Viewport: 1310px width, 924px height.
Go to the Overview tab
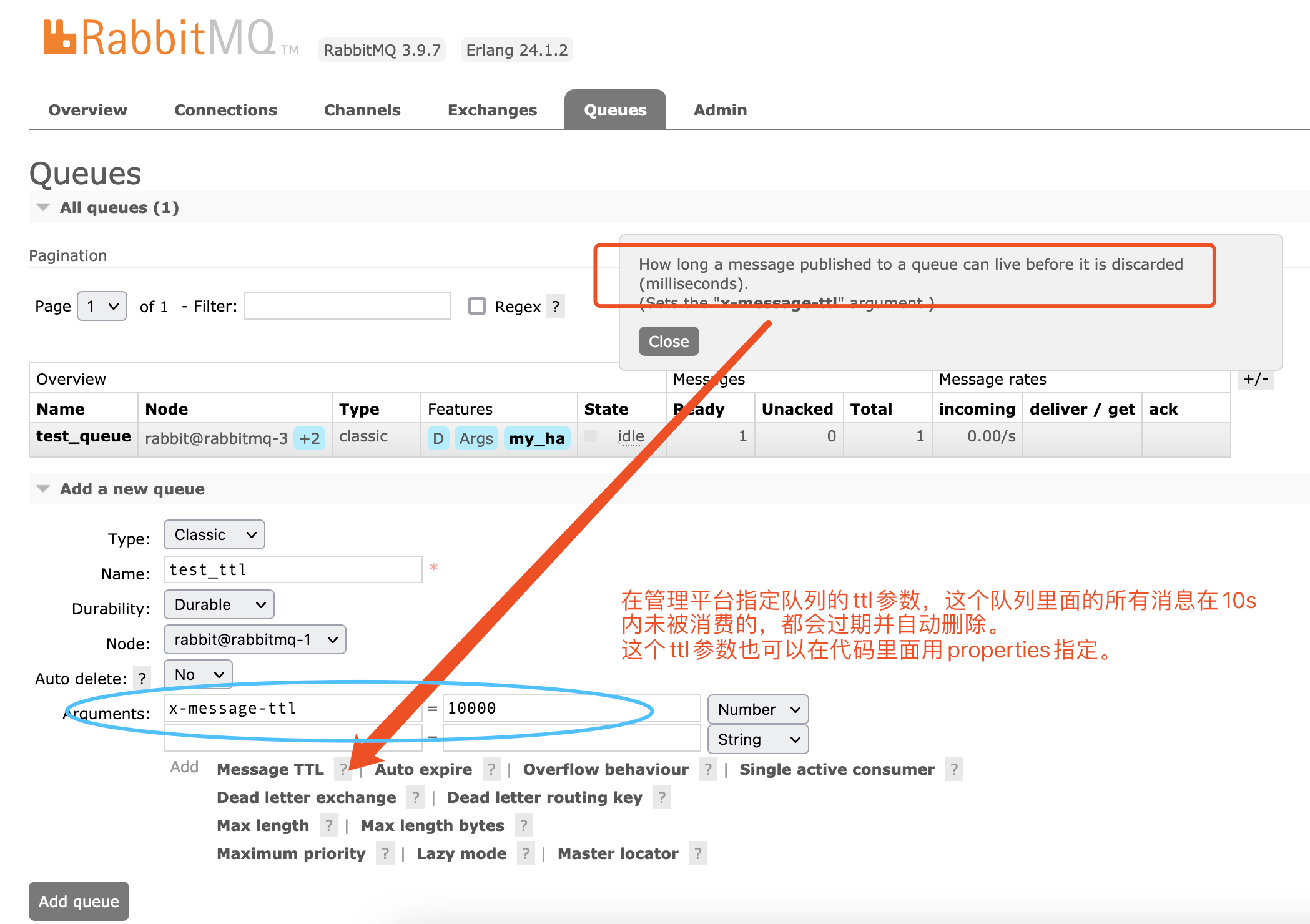pyautogui.click(x=87, y=110)
